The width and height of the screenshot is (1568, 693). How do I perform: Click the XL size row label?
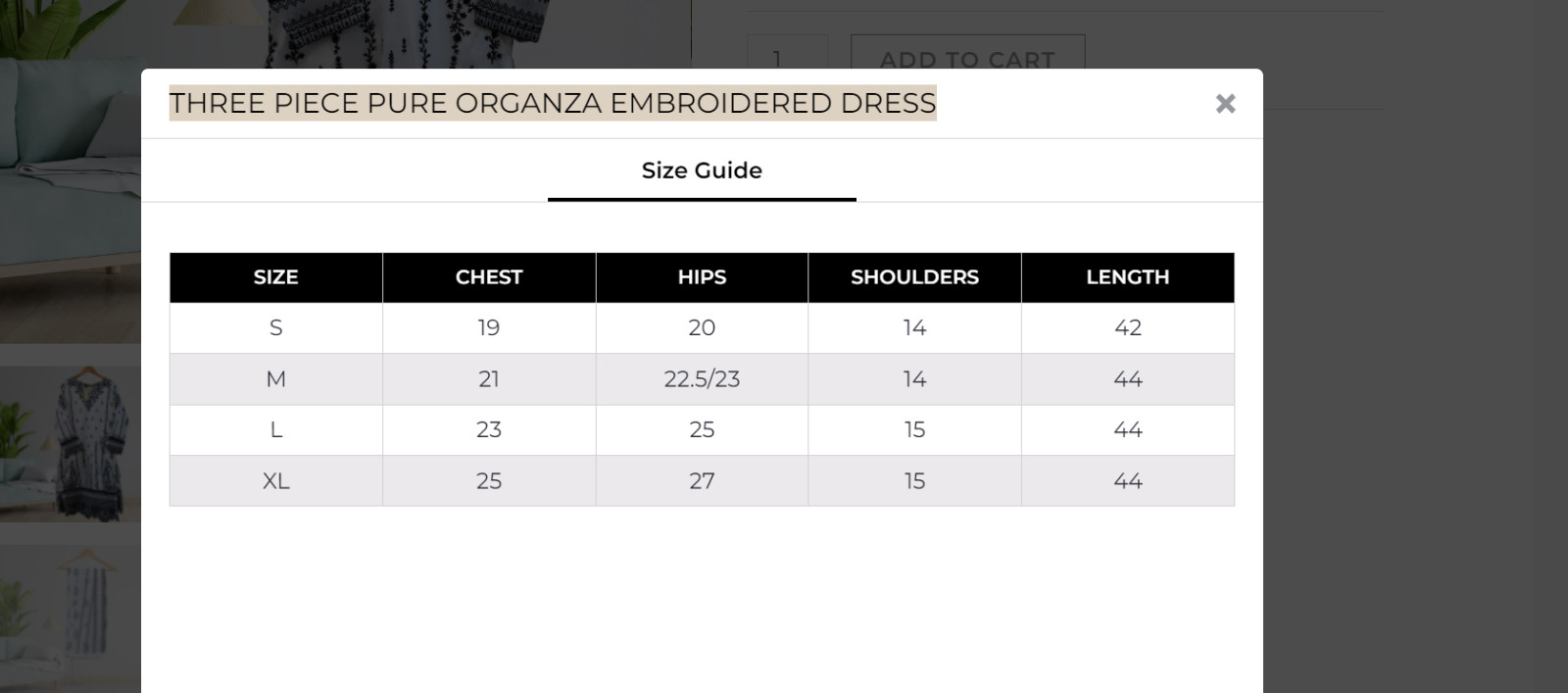pos(275,481)
